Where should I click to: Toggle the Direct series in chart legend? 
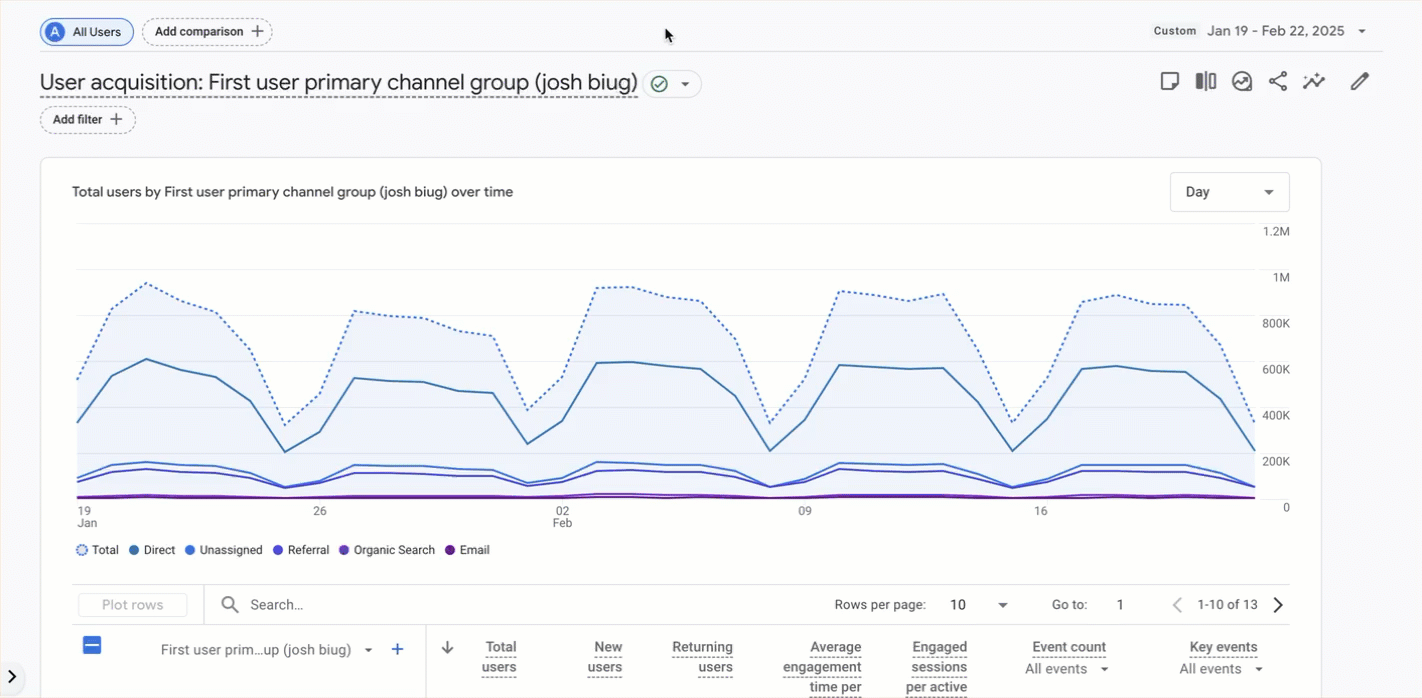pyautogui.click(x=152, y=550)
